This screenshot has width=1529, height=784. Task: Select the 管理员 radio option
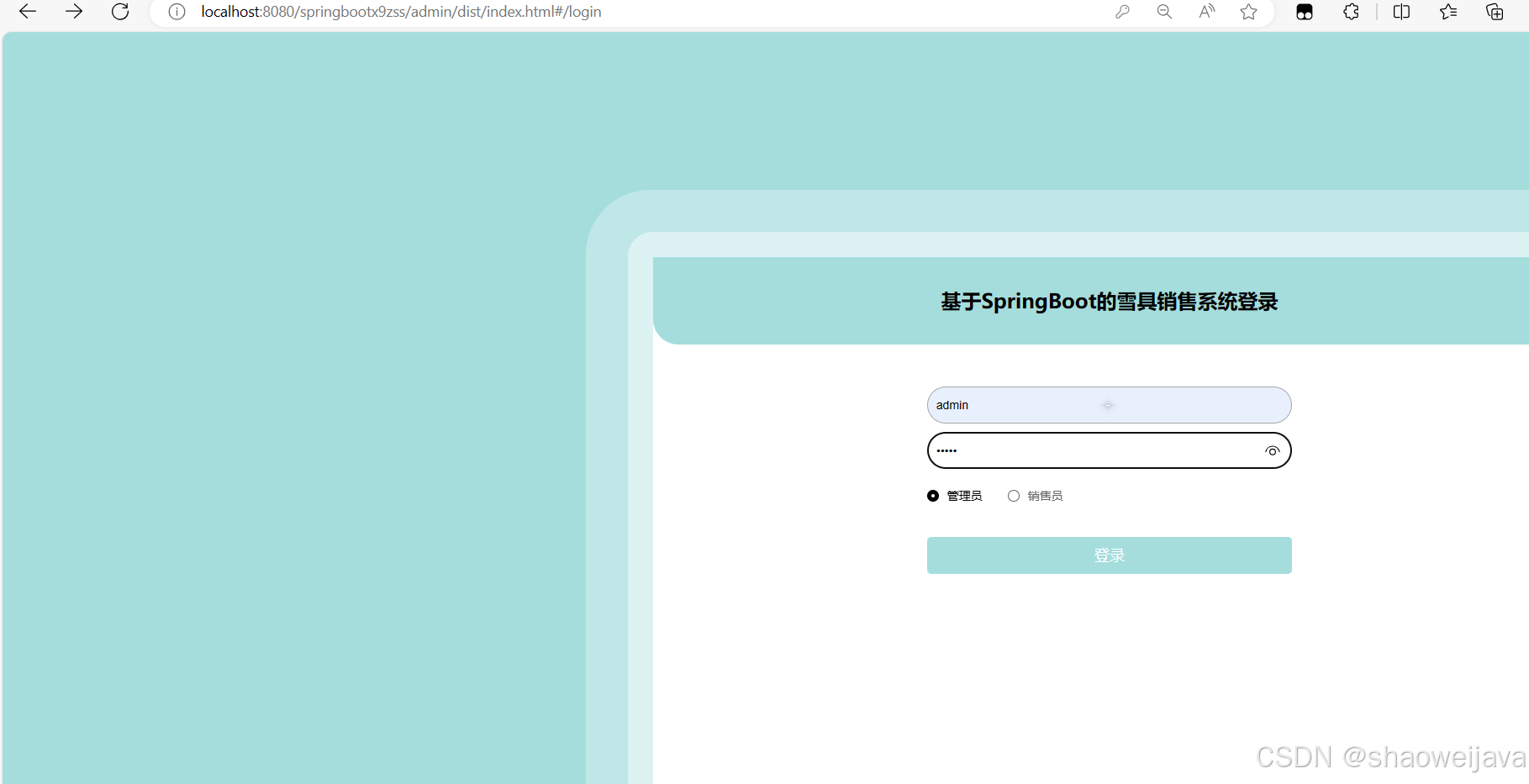(954, 496)
